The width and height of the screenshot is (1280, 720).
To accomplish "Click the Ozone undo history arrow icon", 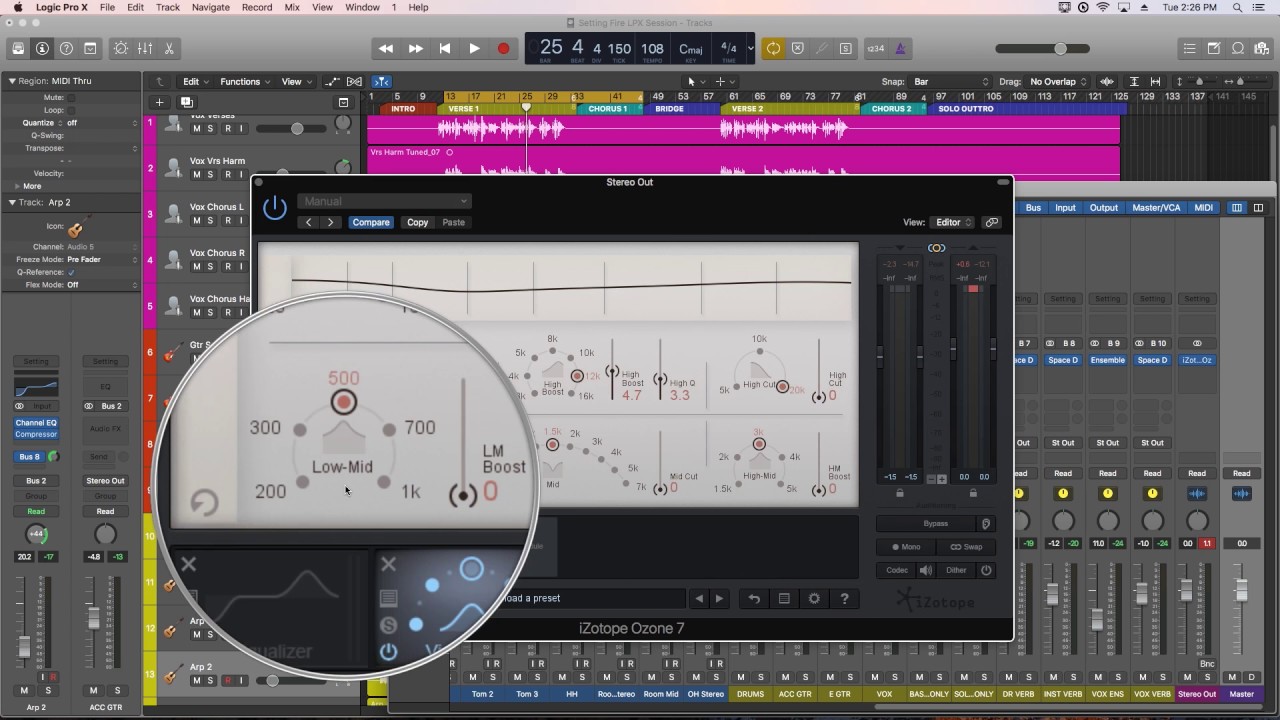I will pyautogui.click(x=754, y=598).
